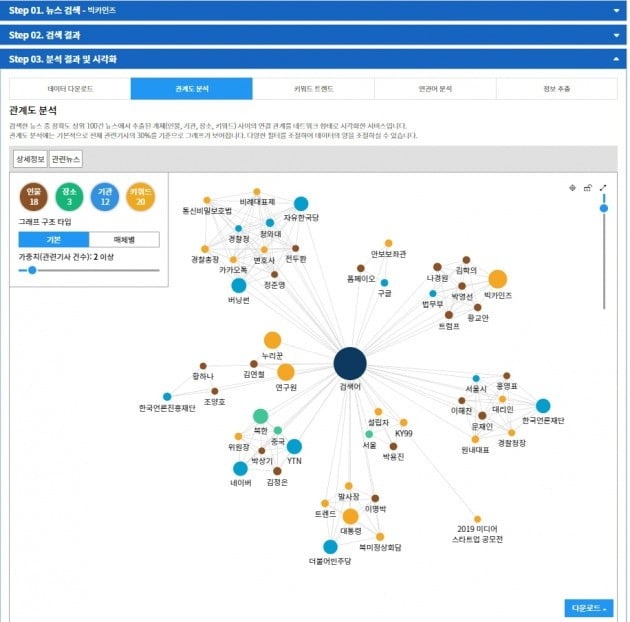630x622 pixels.
Task: Select 매체별 graph structure type
Action: (123, 240)
